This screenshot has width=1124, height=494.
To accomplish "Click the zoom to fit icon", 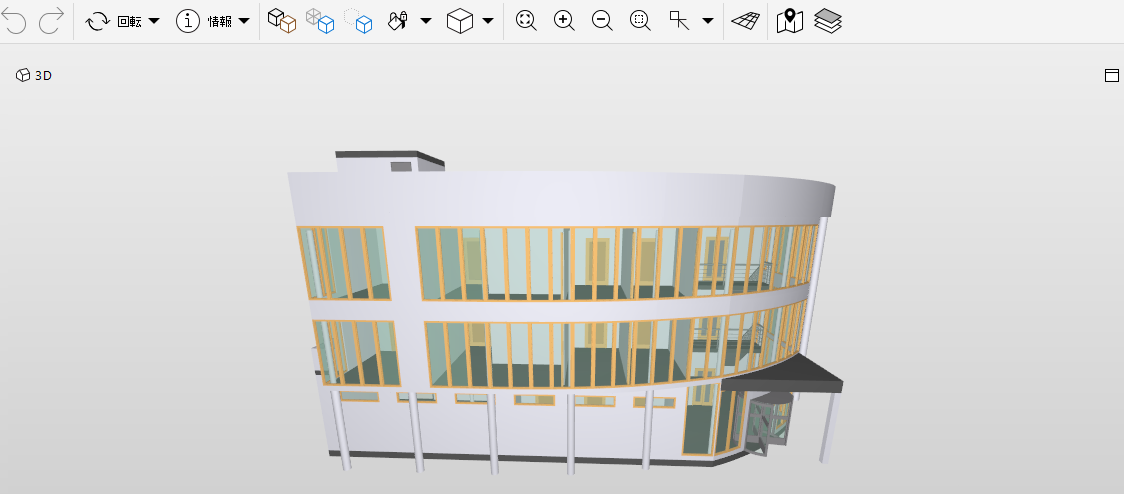I will [526, 21].
